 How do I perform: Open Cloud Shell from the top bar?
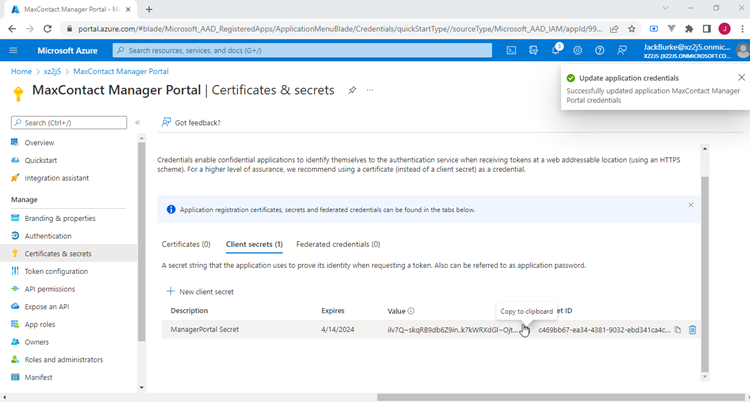[x=511, y=50]
